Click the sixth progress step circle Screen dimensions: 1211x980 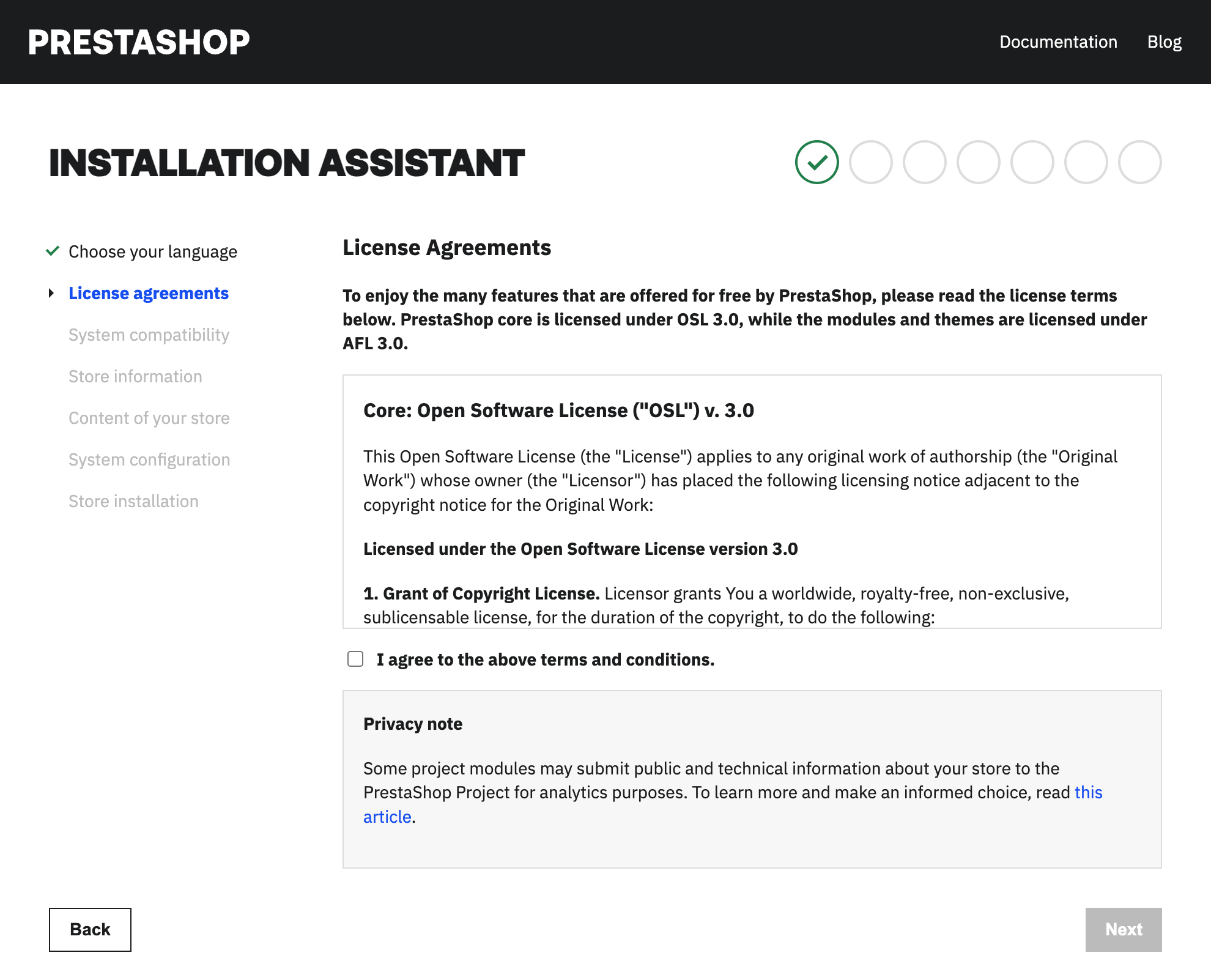point(1086,162)
